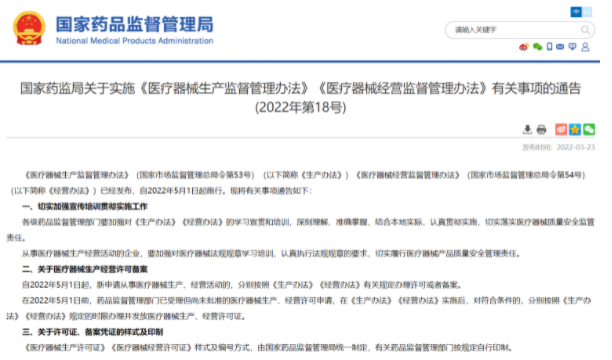Viewport: 612px width, 360px height.
Task: Open the message board monitor icon
Action: pyautogui.click(x=572, y=47)
